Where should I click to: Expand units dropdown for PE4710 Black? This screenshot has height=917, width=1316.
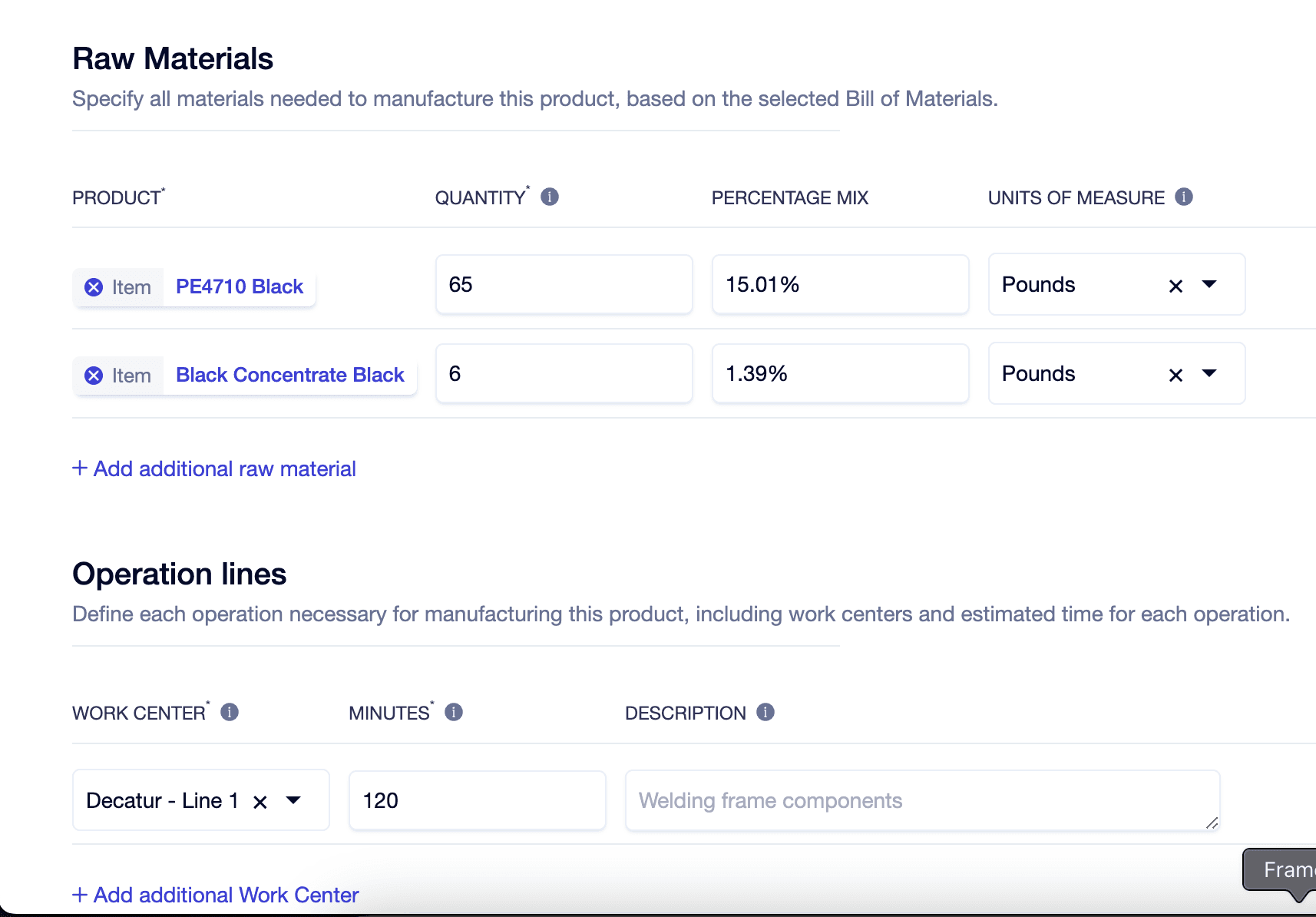1209,285
